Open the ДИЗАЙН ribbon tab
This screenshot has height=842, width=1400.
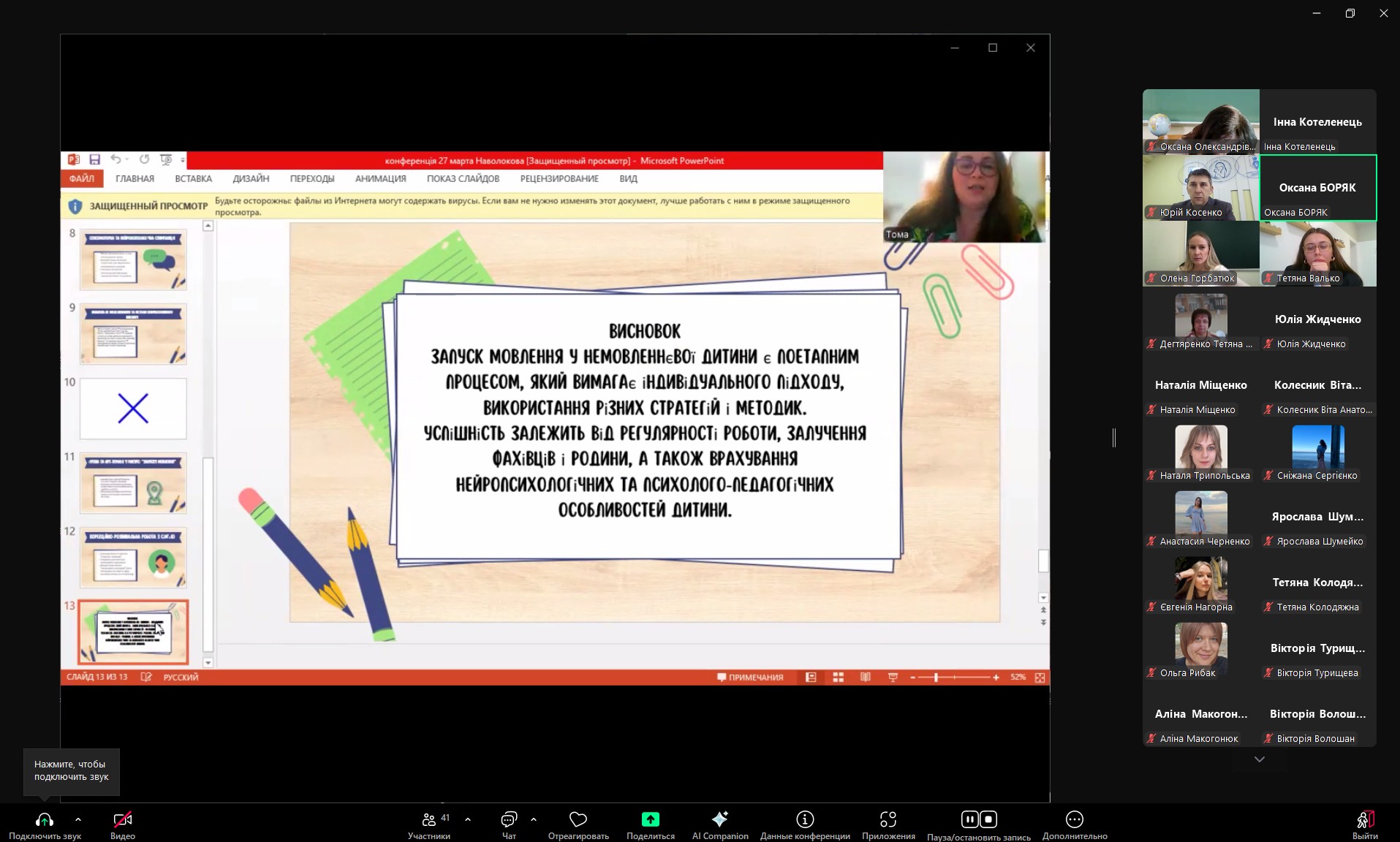[x=251, y=179]
